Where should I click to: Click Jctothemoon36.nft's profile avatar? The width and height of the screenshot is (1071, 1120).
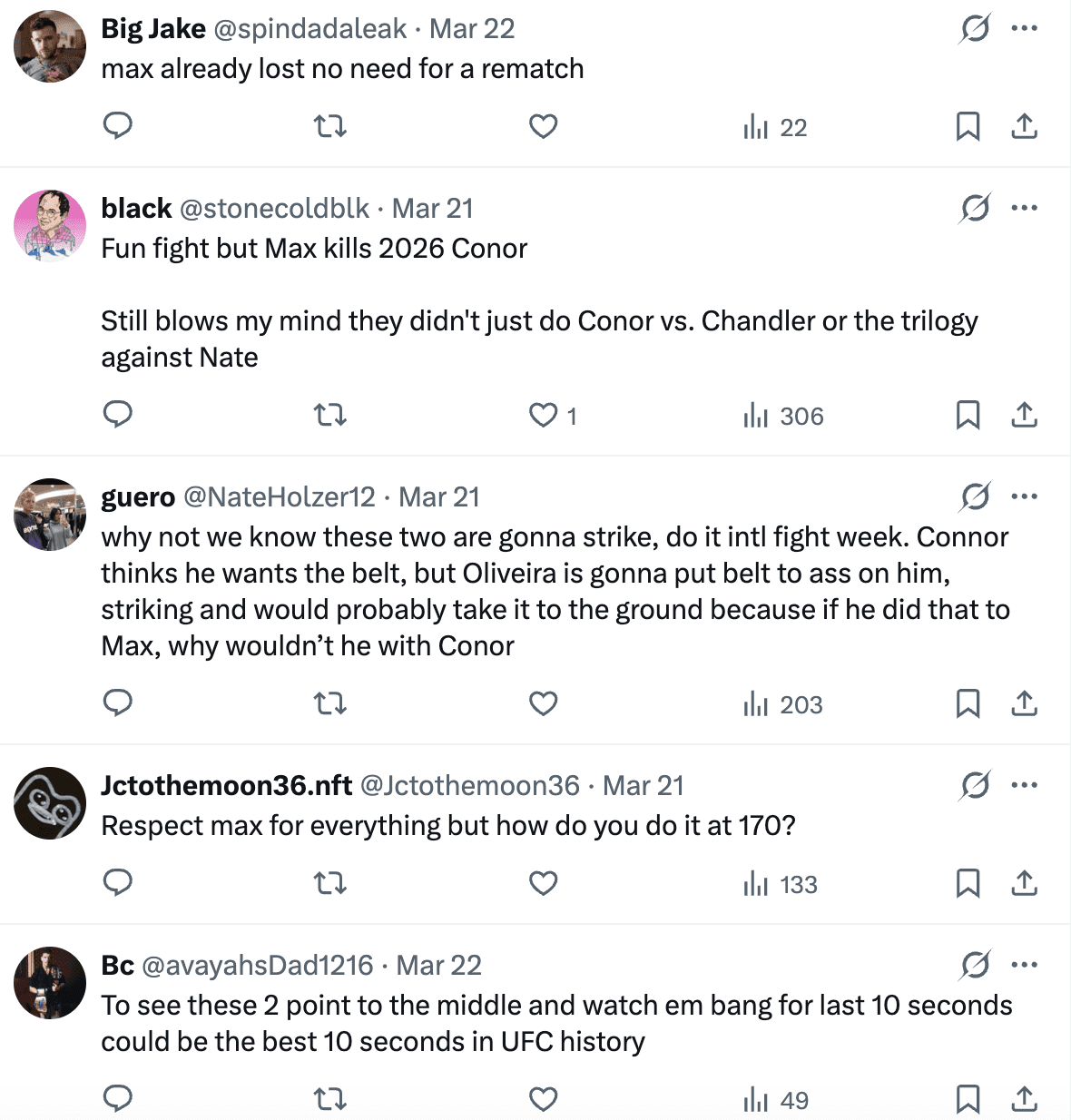point(50,803)
